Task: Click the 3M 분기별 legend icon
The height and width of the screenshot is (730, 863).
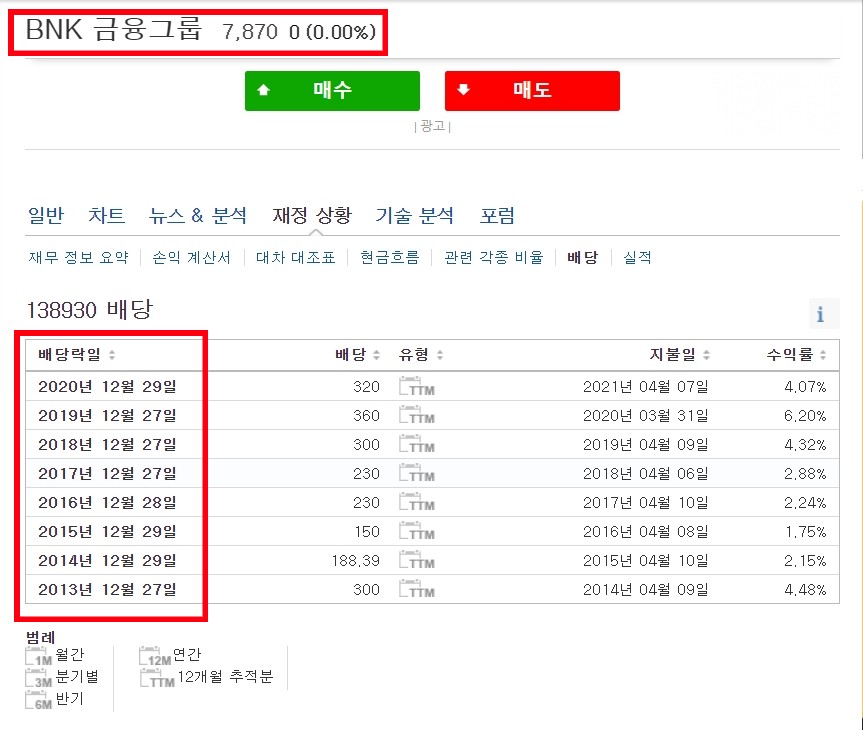Action: point(39,678)
